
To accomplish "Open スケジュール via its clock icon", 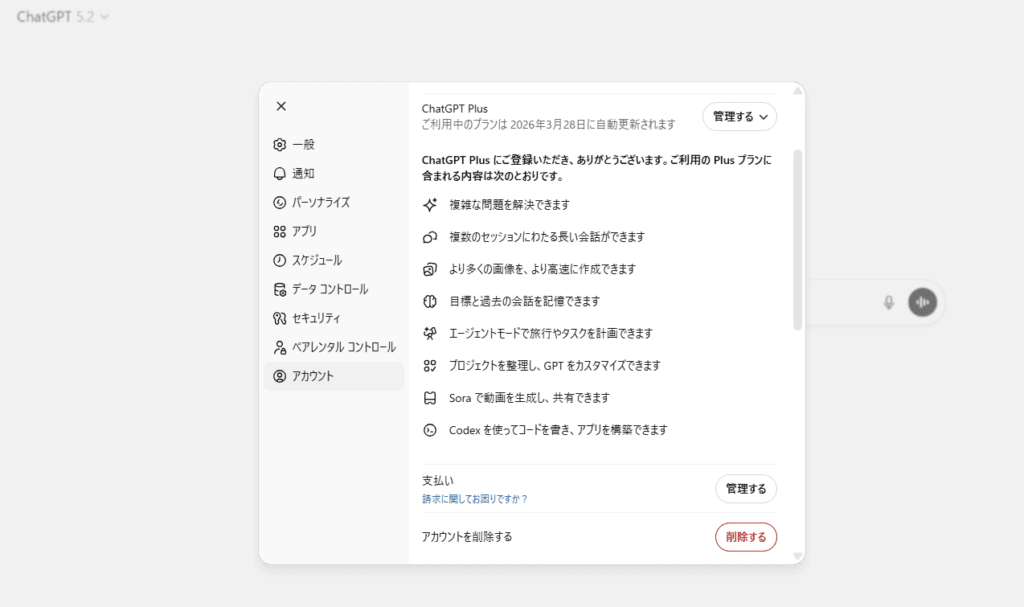I will (280, 261).
